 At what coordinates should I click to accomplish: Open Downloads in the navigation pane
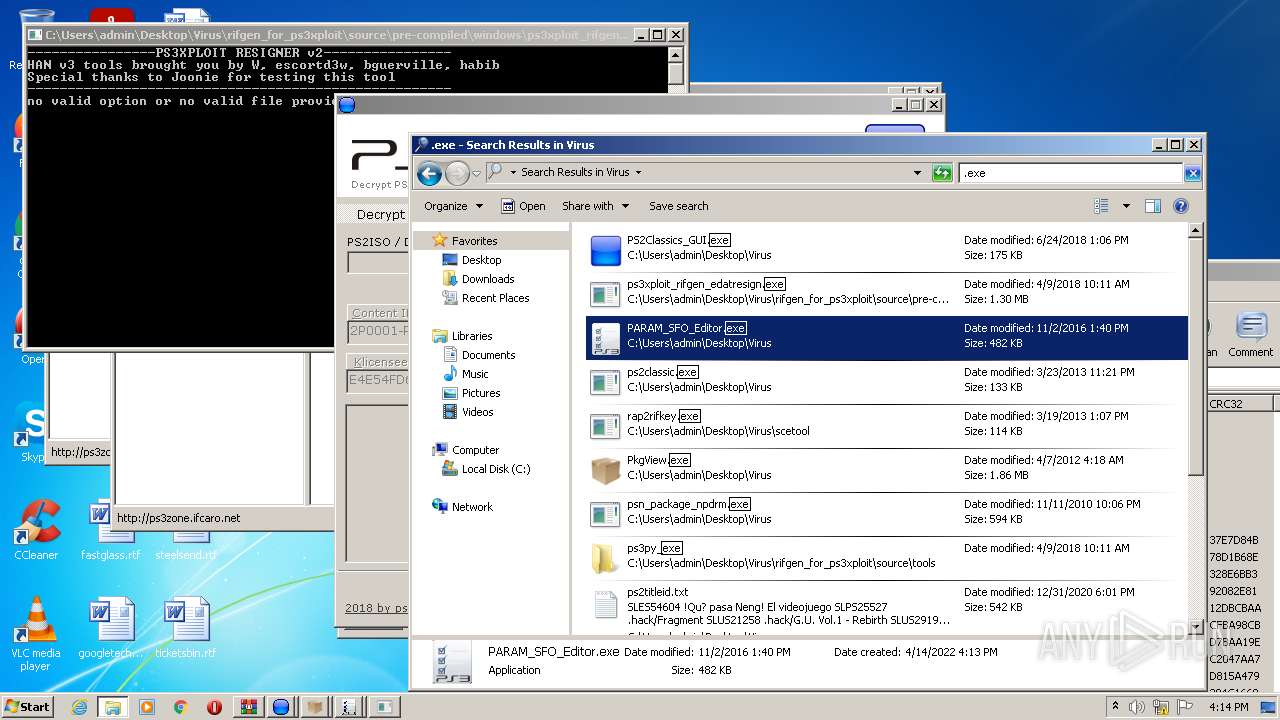[x=487, y=279]
